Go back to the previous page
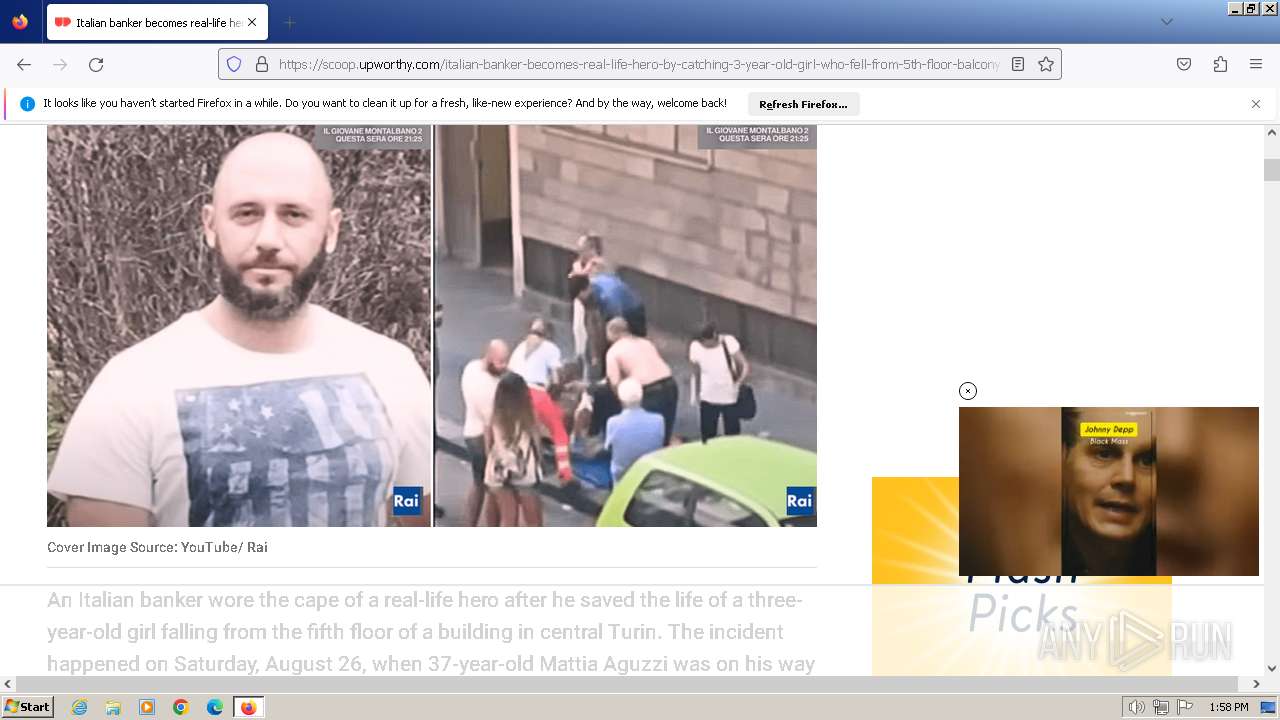This screenshot has height=720, width=1280. (x=24, y=64)
